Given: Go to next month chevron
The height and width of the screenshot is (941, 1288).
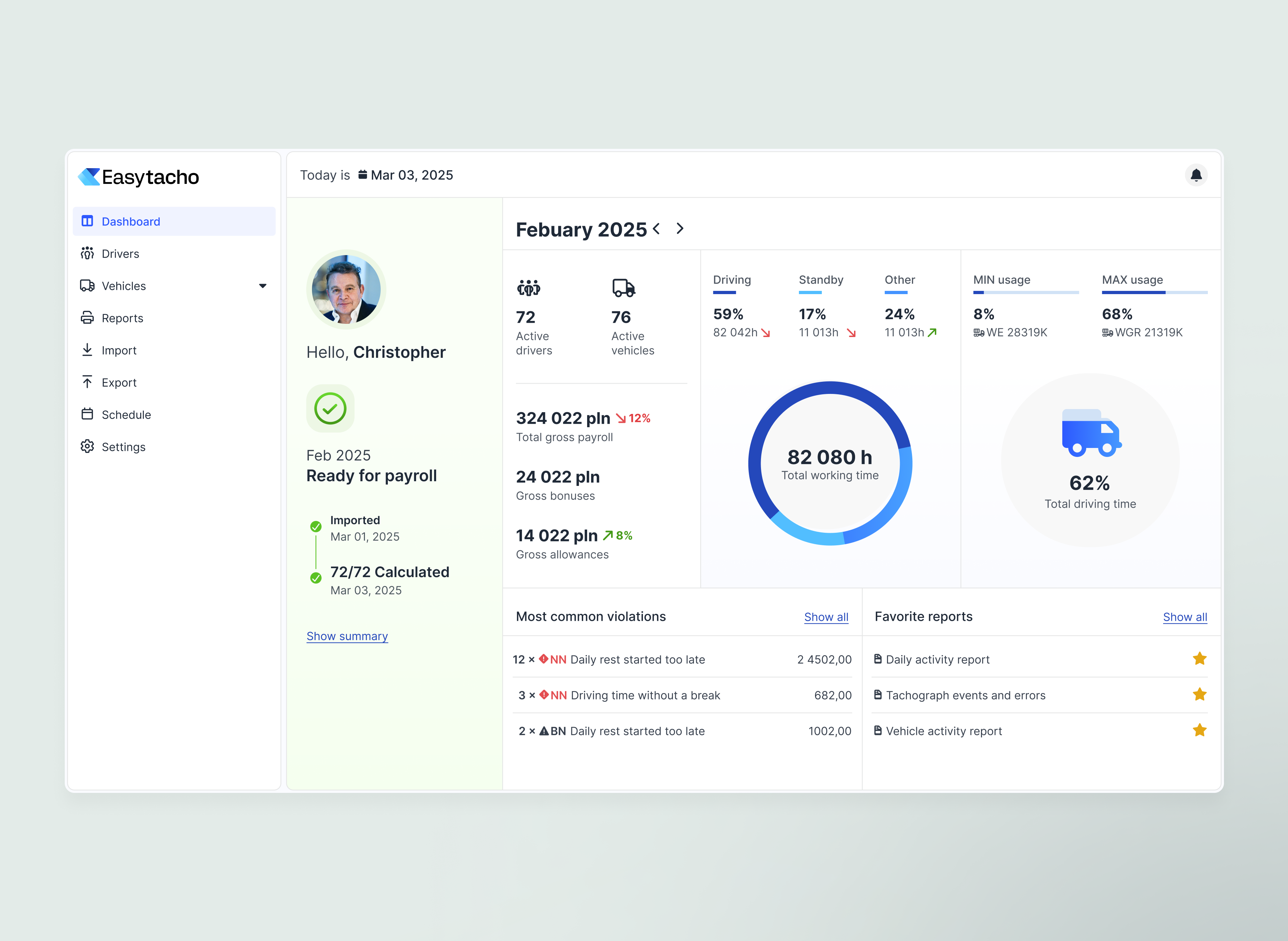Looking at the screenshot, I should [x=680, y=228].
